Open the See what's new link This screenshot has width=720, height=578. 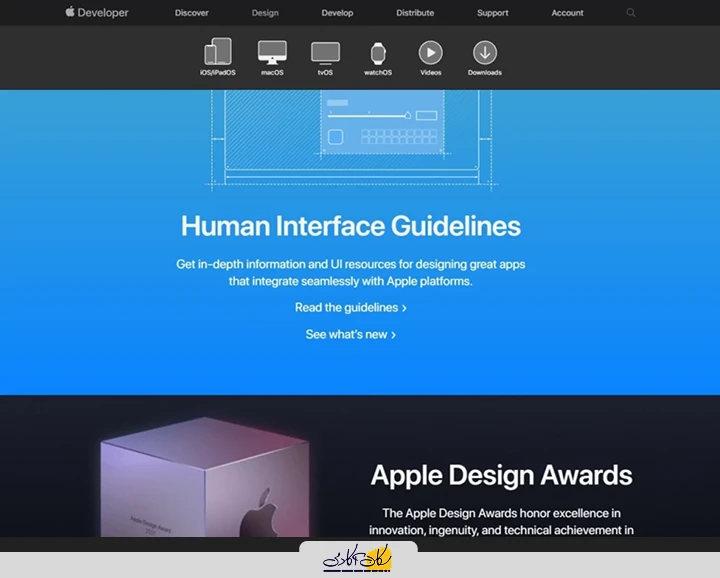[350, 335]
